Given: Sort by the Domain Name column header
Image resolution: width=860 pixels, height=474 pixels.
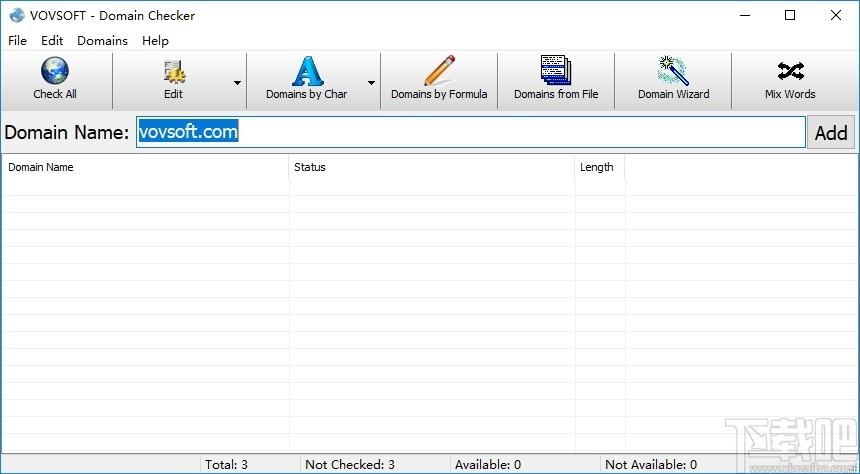Looking at the screenshot, I should pos(145,167).
